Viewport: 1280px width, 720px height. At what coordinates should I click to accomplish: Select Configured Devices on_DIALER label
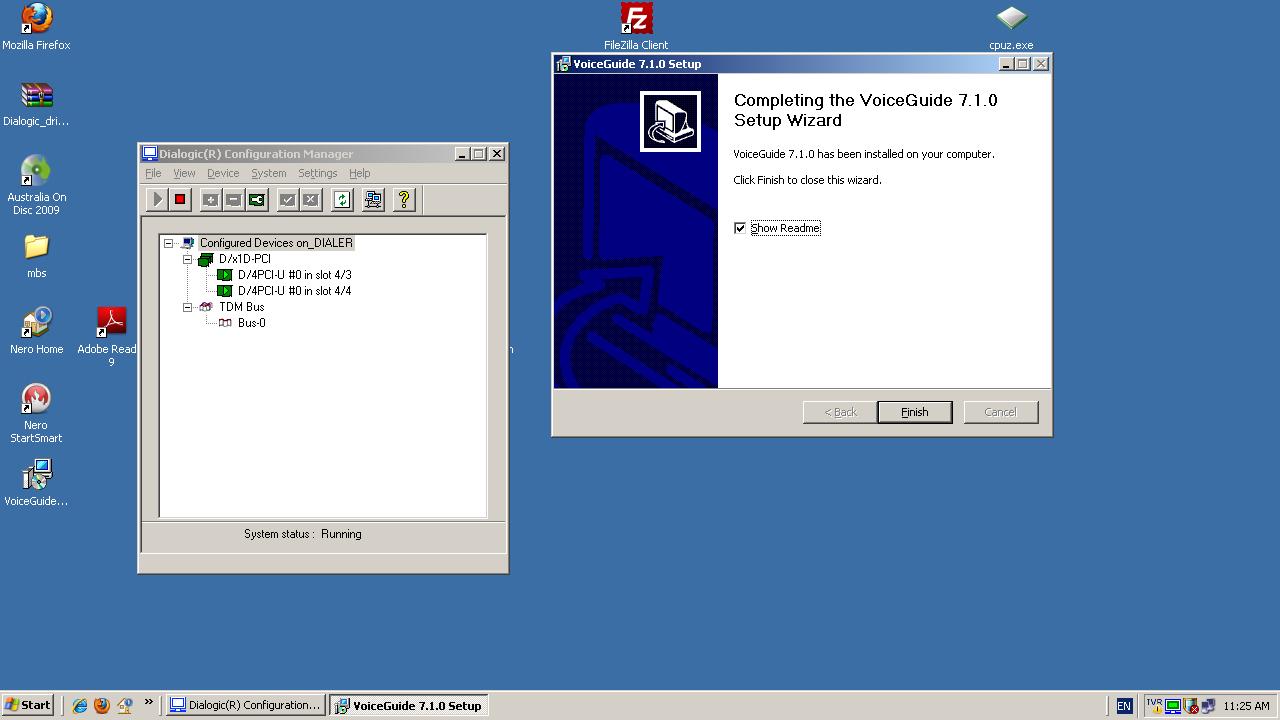(x=276, y=243)
